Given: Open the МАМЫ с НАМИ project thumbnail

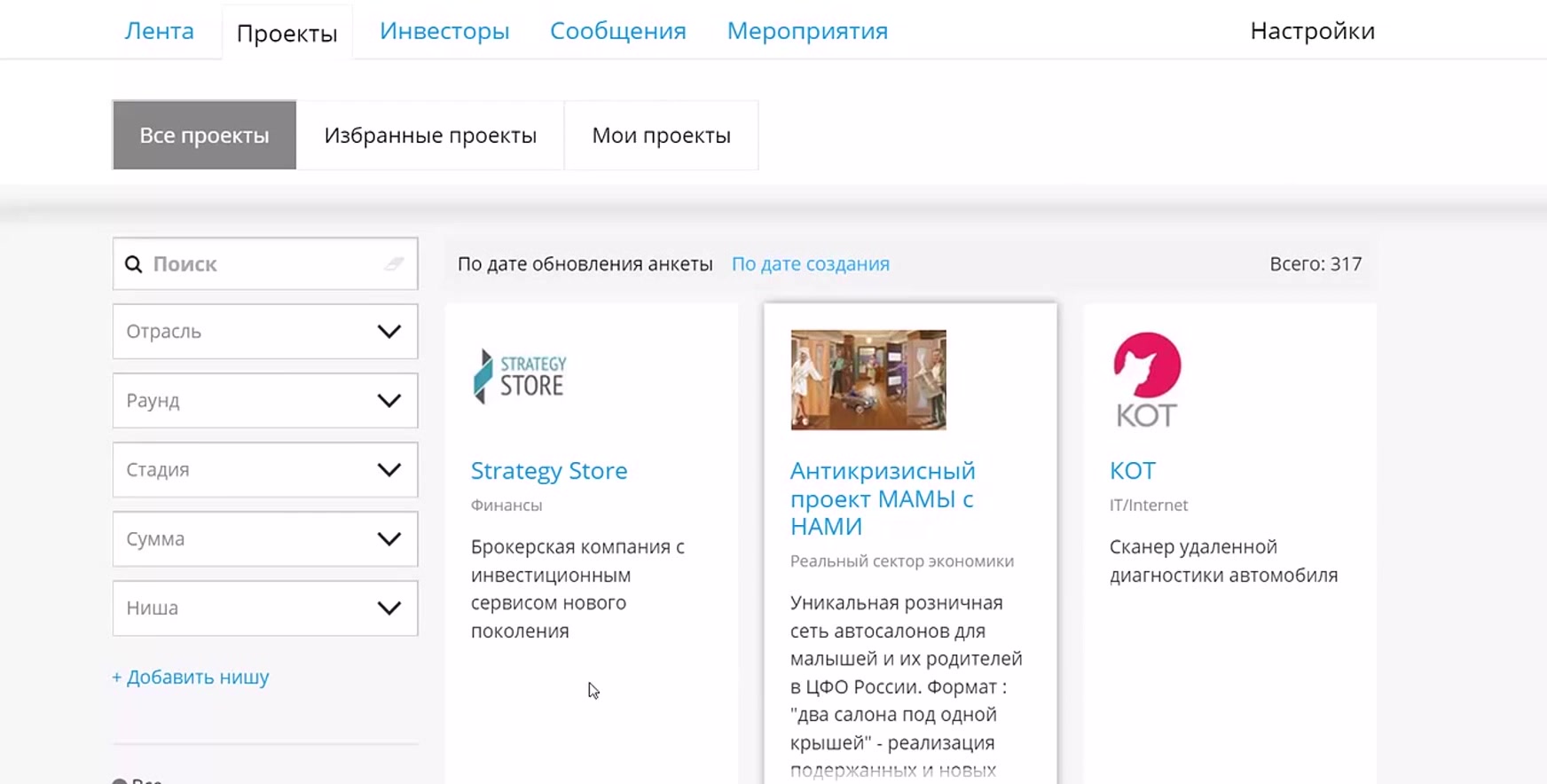Looking at the screenshot, I should pos(868,380).
